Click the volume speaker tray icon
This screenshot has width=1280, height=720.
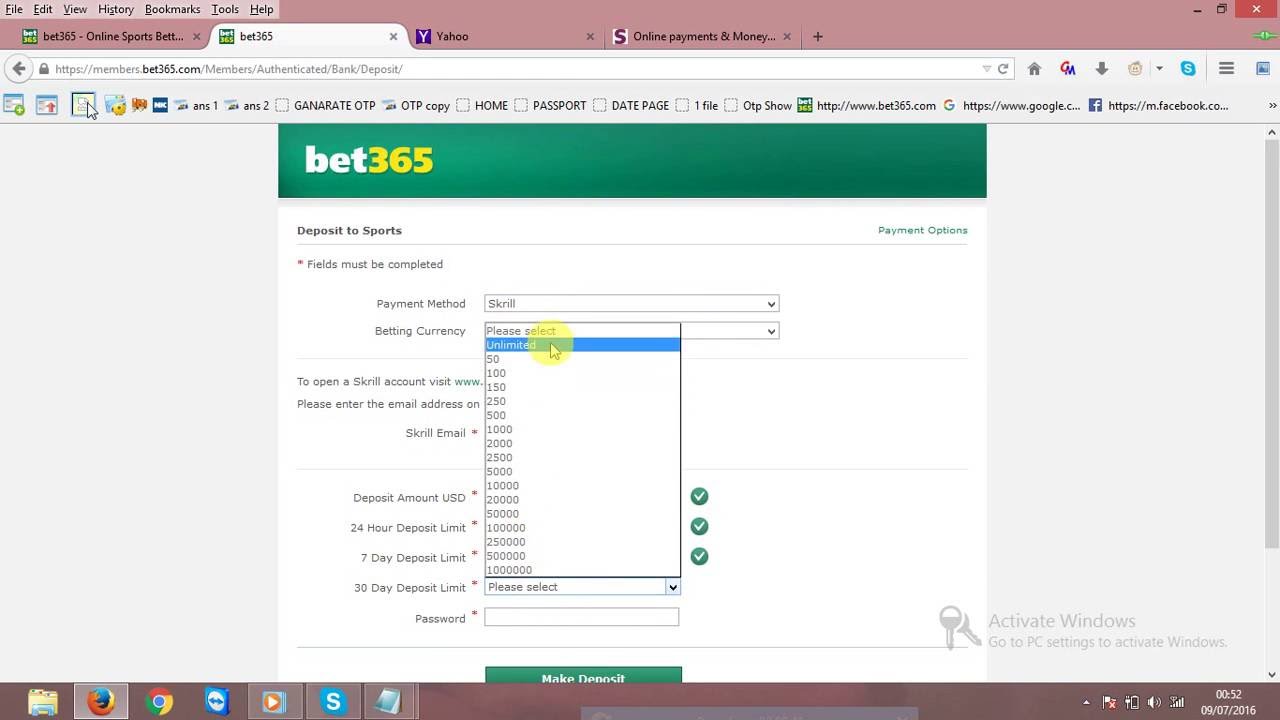pos(1155,702)
